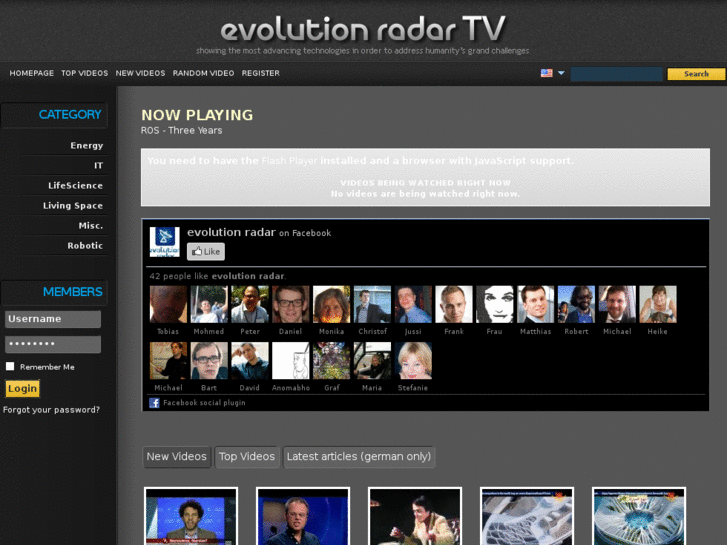Open the US flag language icon

point(546,73)
